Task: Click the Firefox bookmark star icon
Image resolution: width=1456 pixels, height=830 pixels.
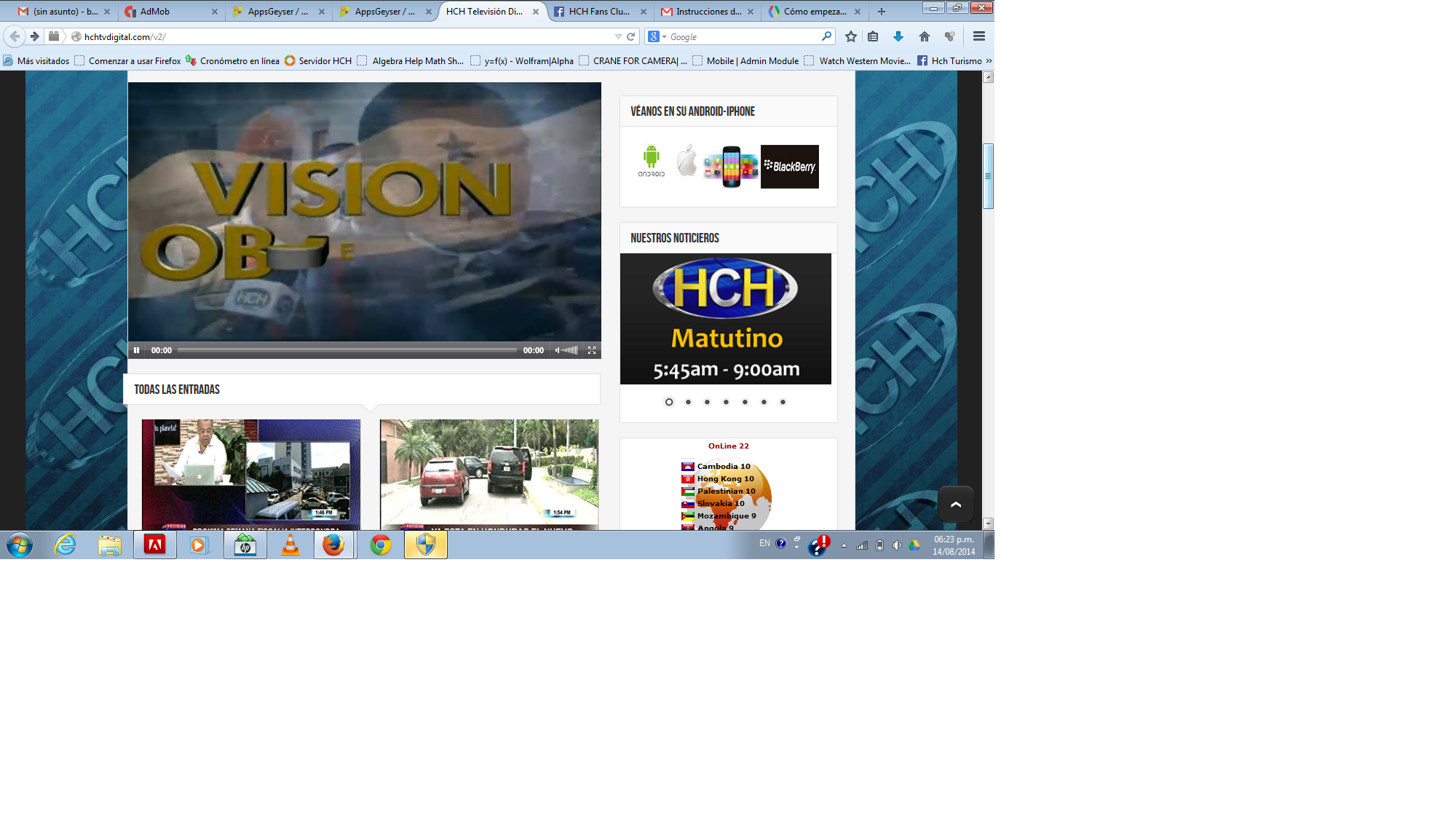Action: [x=851, y=36]
